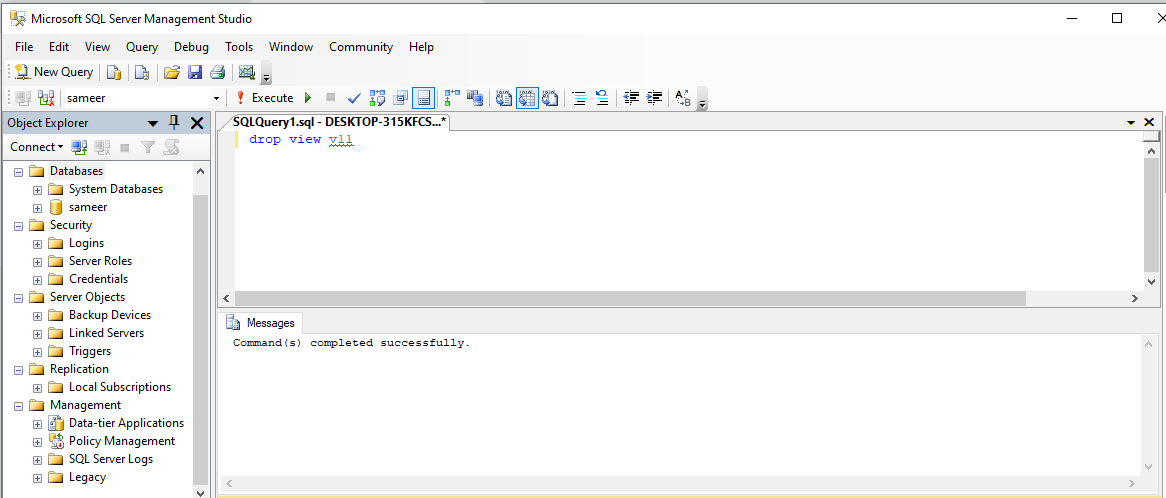
Task: Select the Data-tier Applications item
Action: coord(126,423)
